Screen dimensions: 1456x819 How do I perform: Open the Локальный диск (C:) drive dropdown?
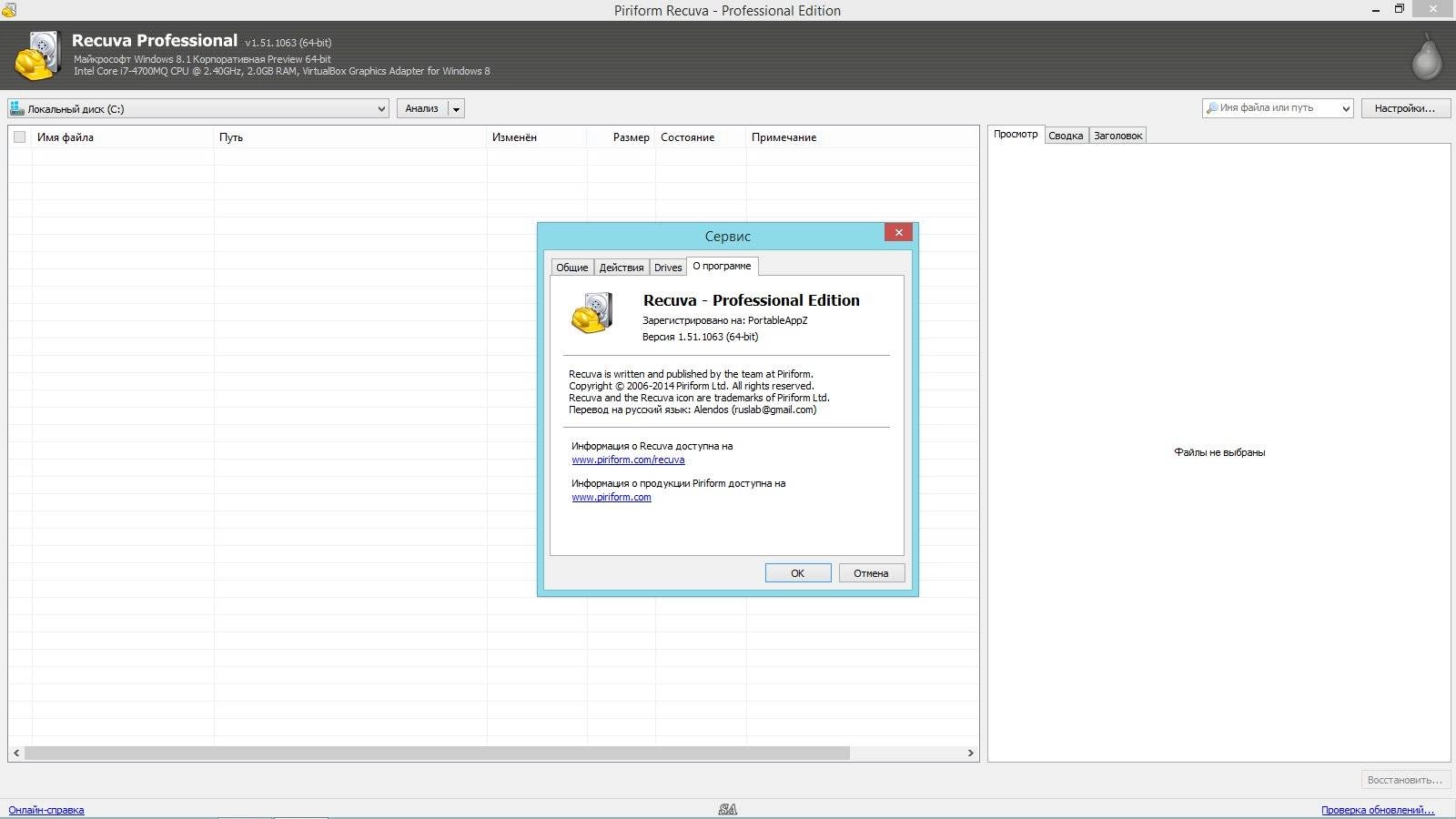[198, 108]
